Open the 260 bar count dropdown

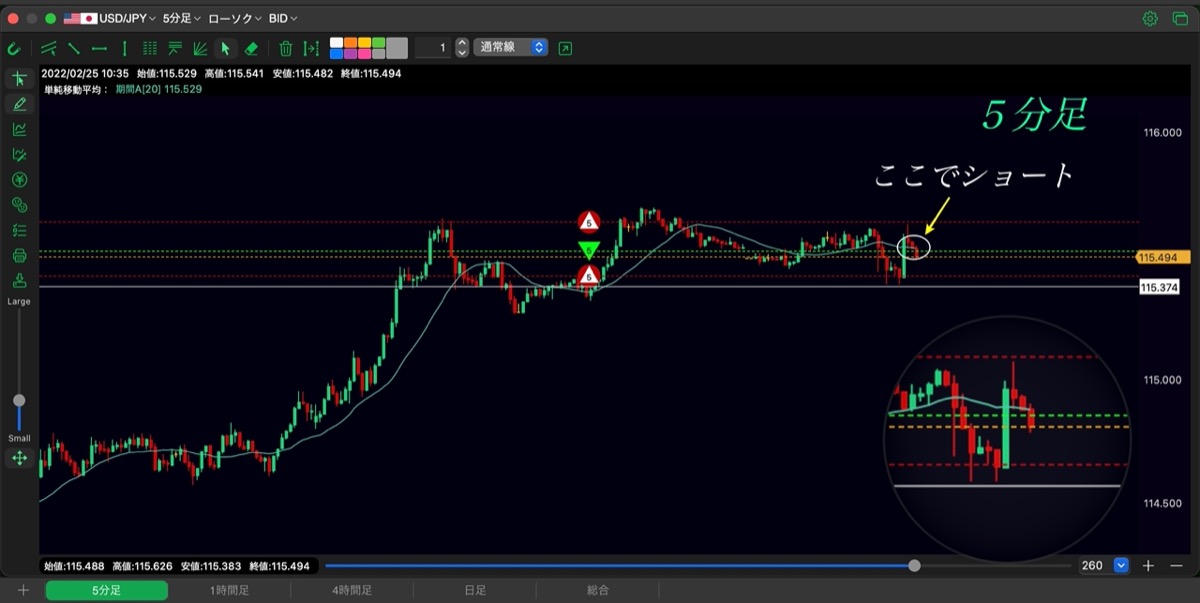tap(1121, 566)
